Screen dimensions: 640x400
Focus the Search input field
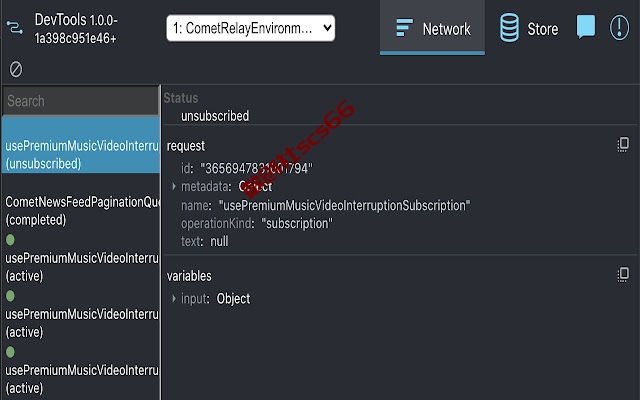click(80, 101)
